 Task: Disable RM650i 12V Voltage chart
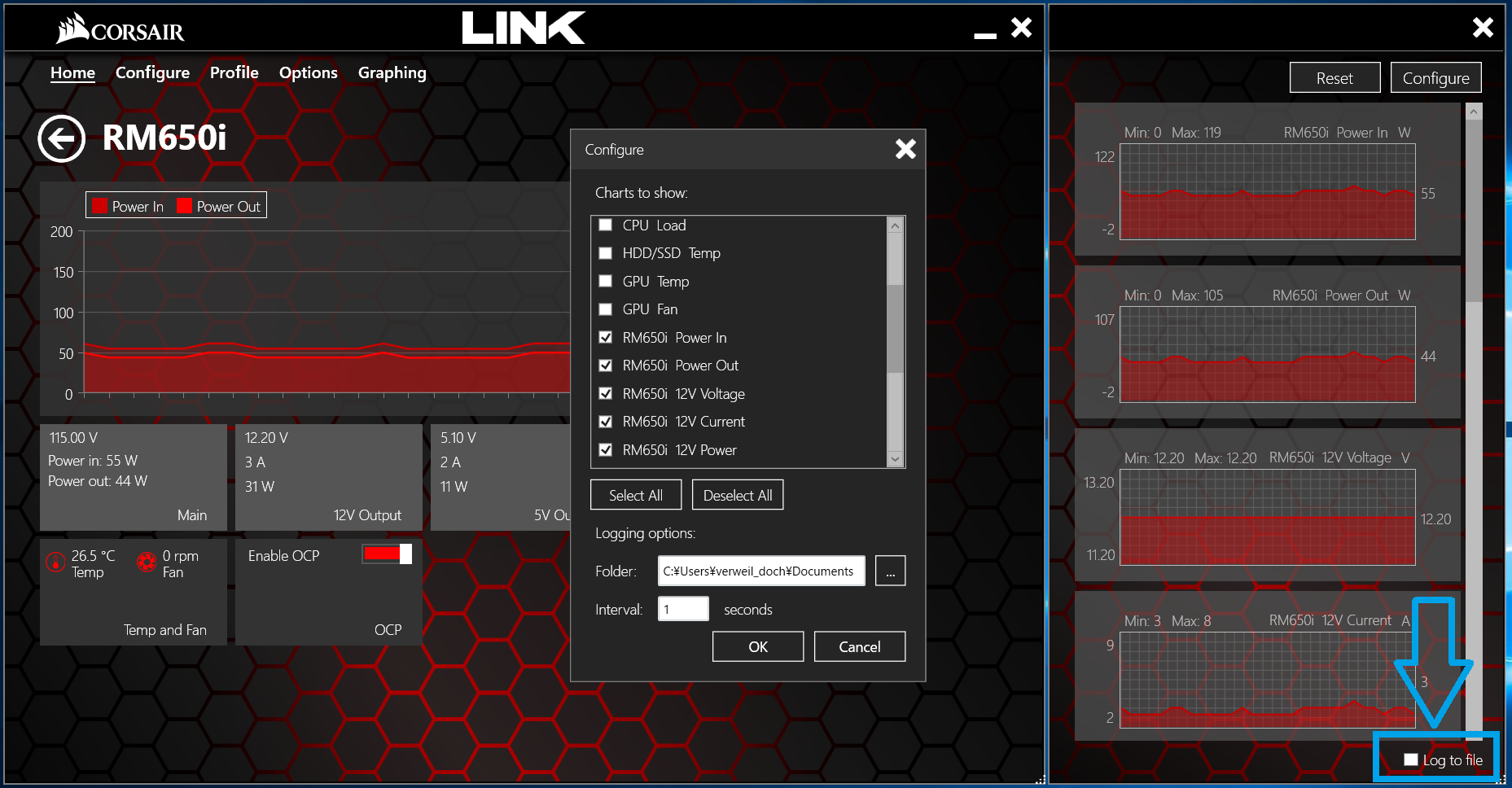coord(605,393)
